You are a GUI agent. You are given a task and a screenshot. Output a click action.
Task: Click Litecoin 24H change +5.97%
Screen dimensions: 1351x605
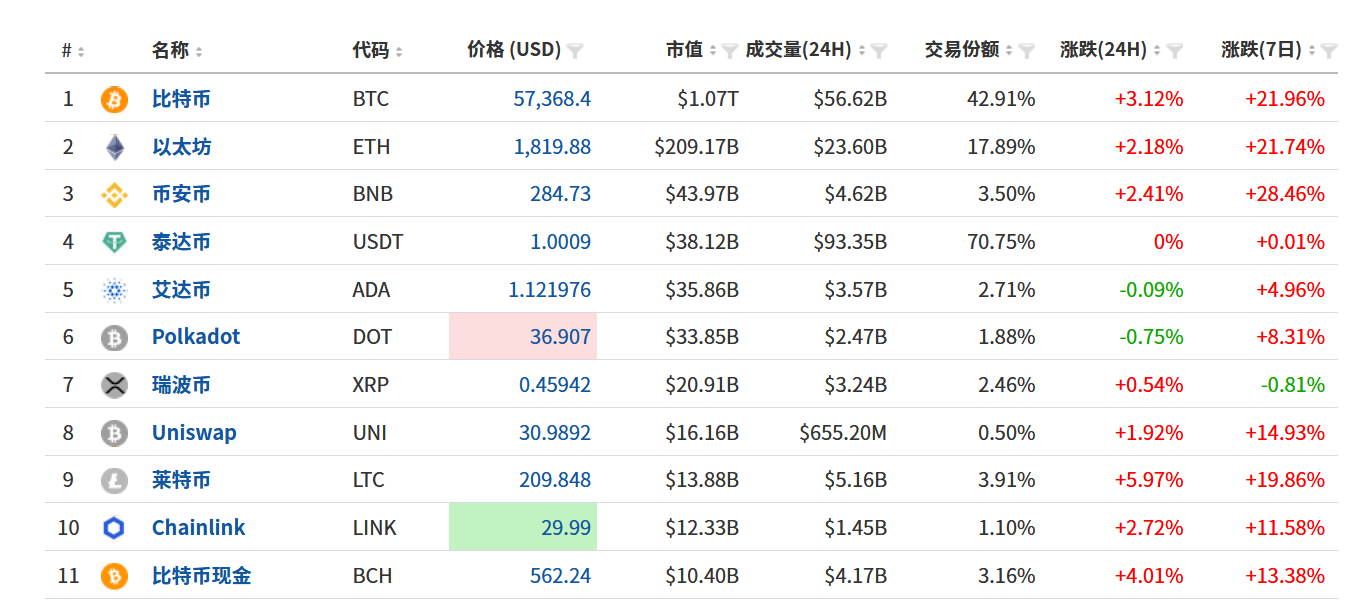point(1149,480)
